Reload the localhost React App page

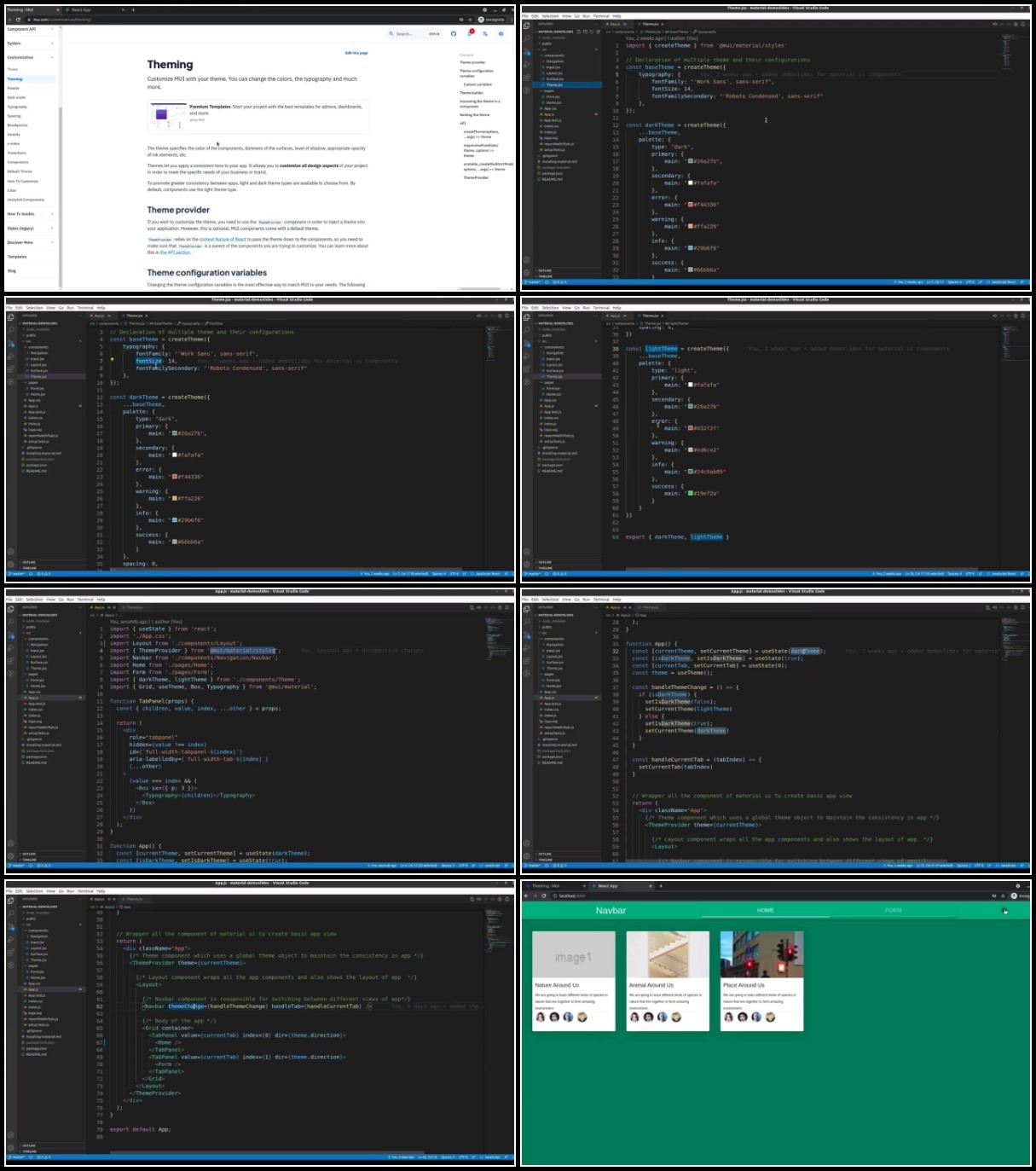point(544,896)
